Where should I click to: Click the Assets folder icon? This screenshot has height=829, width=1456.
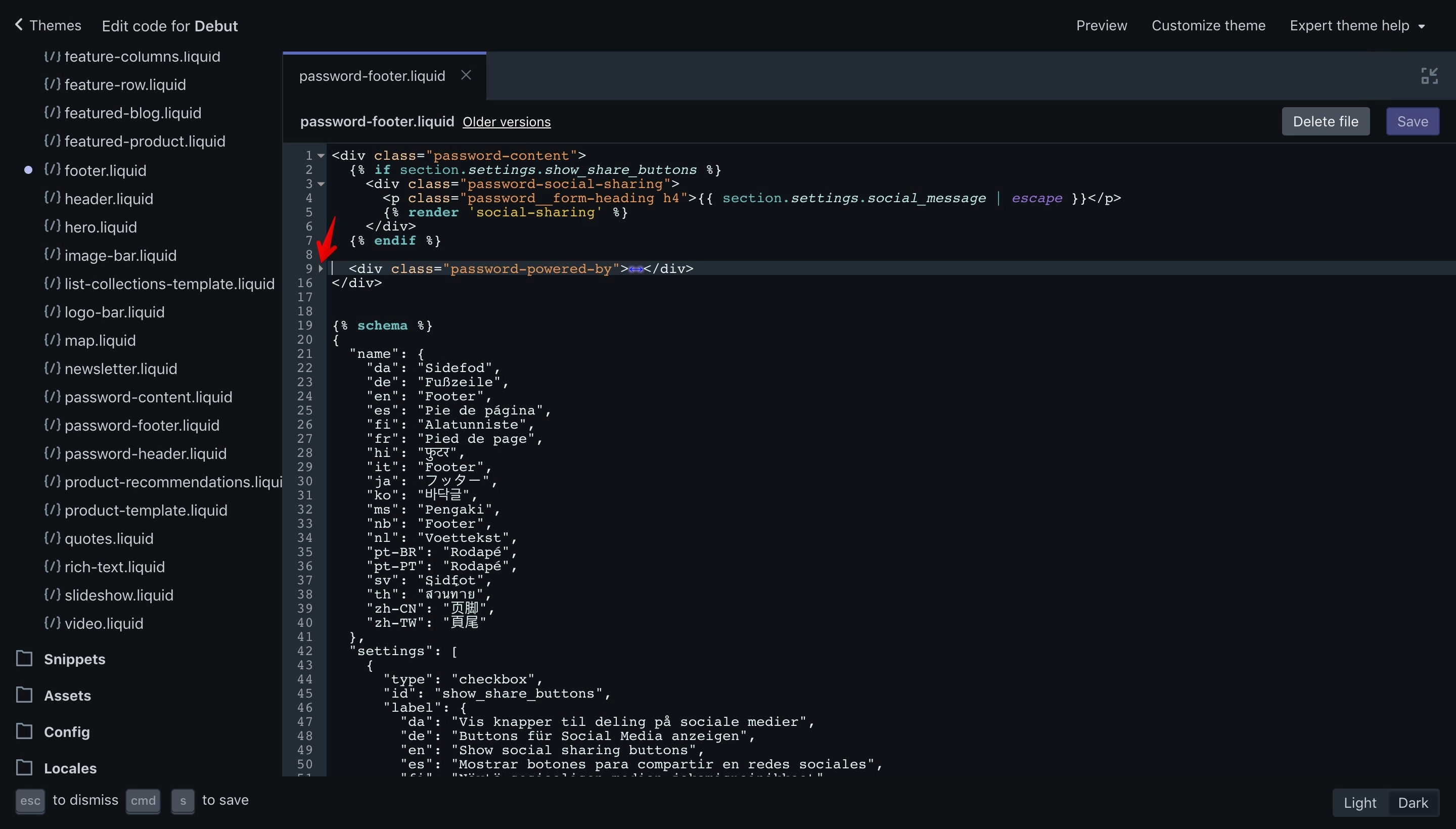24,695
